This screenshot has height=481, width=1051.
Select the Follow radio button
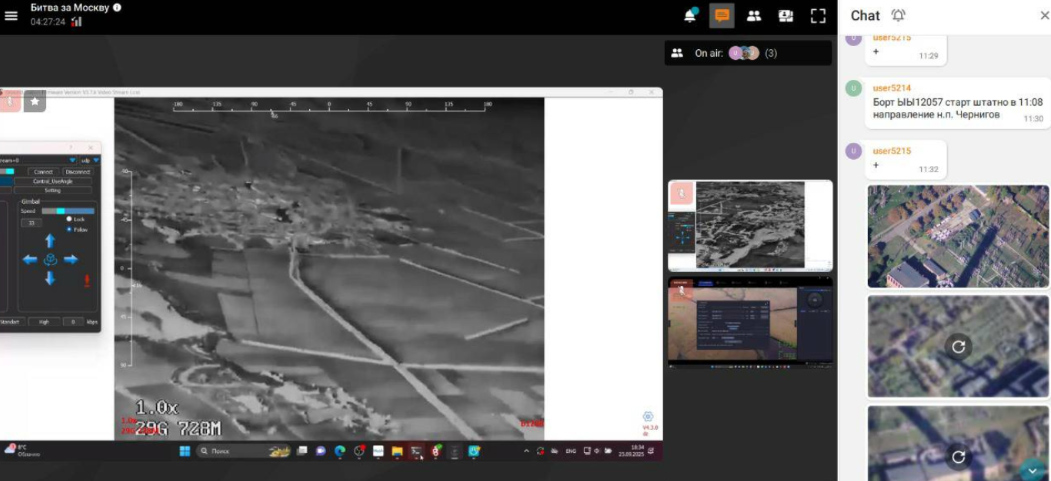point(69,229)
